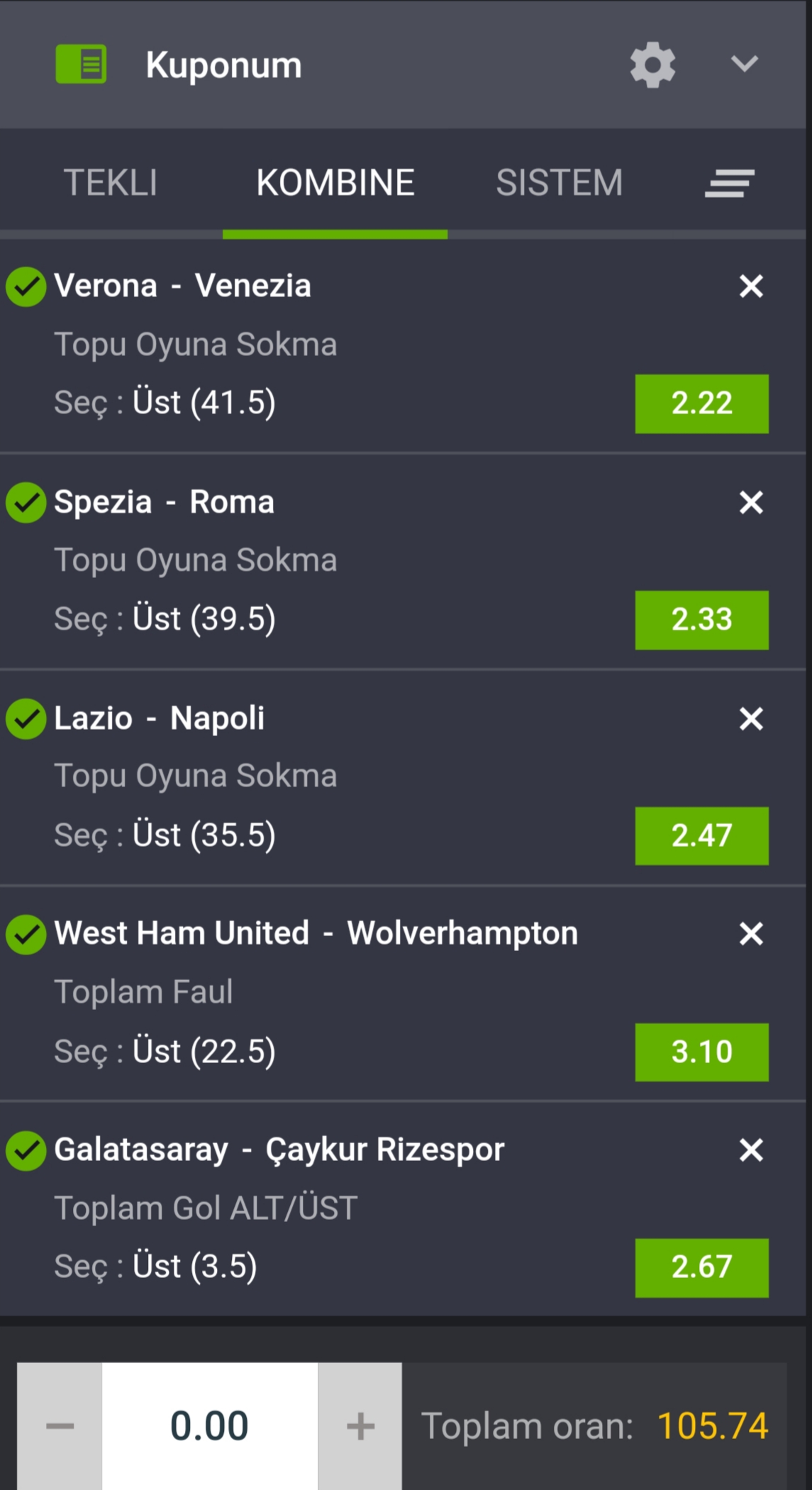
Task: Switch to the SISTEM tab
Action: tap(560, 183)
